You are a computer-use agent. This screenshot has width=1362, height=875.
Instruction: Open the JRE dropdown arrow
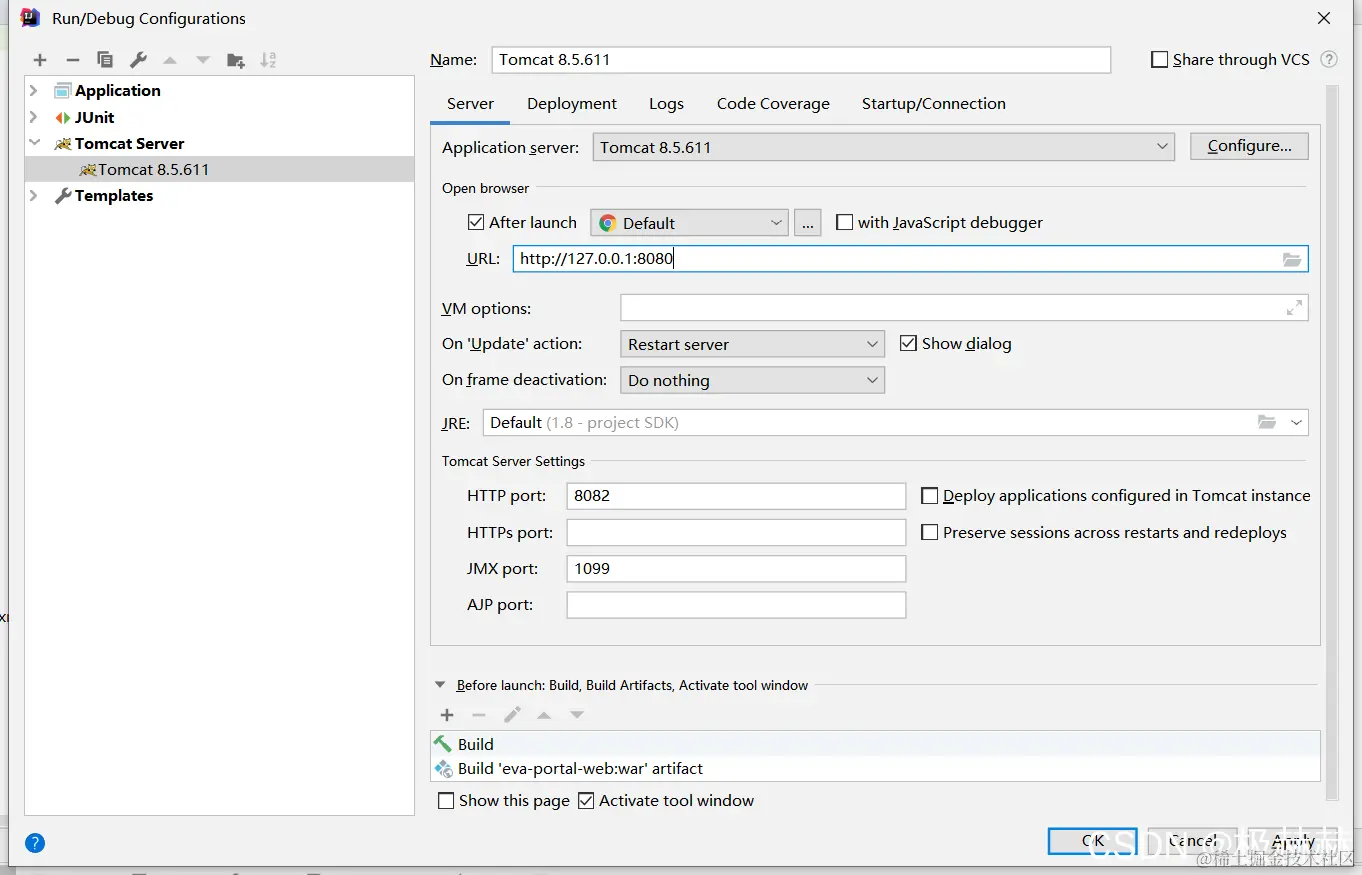(1296, 423)
